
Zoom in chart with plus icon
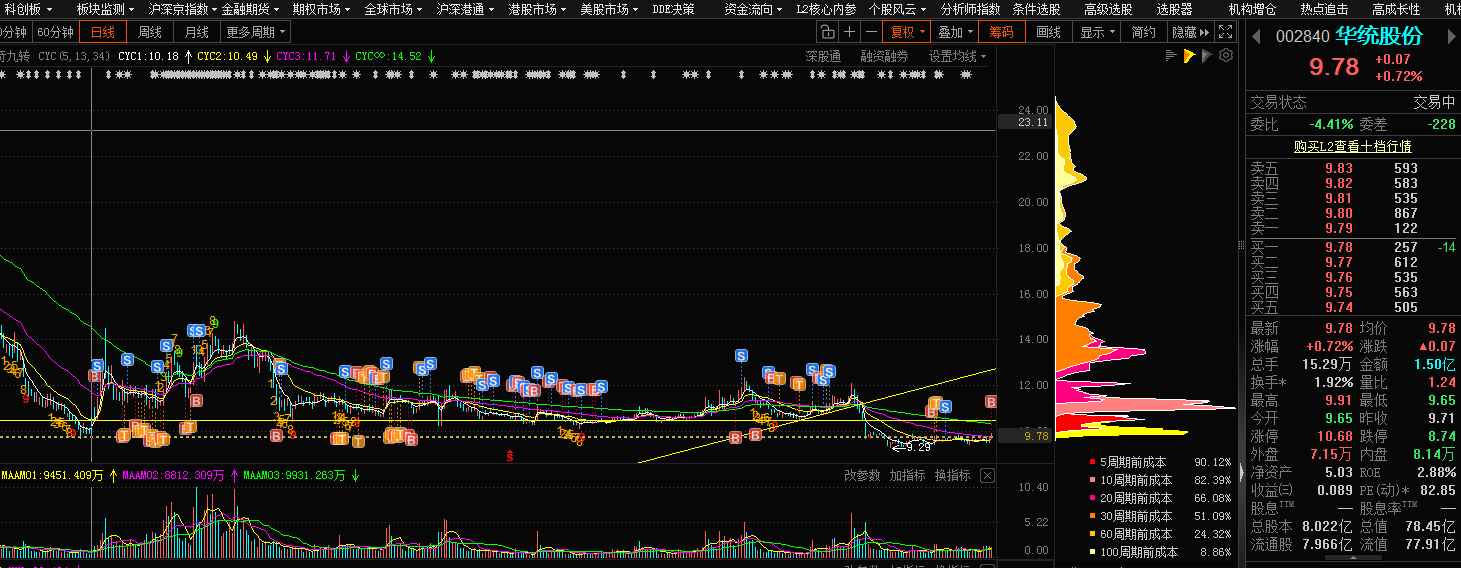click(x=850, y=32)
